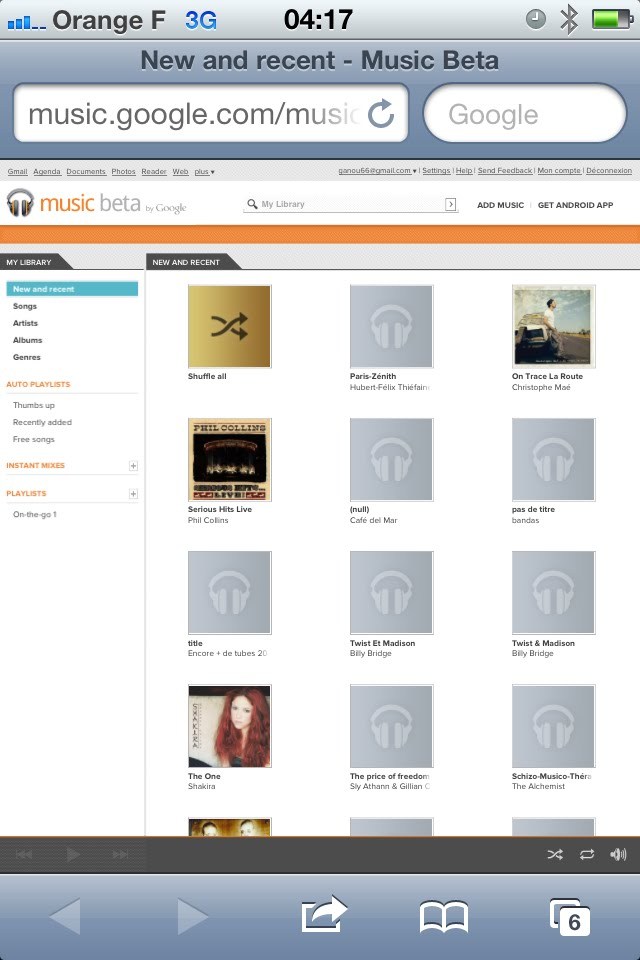The width and height of the screenshot is (640, 960).
Task: Skip to next track in player bar
Action: [x=120, y=854]
